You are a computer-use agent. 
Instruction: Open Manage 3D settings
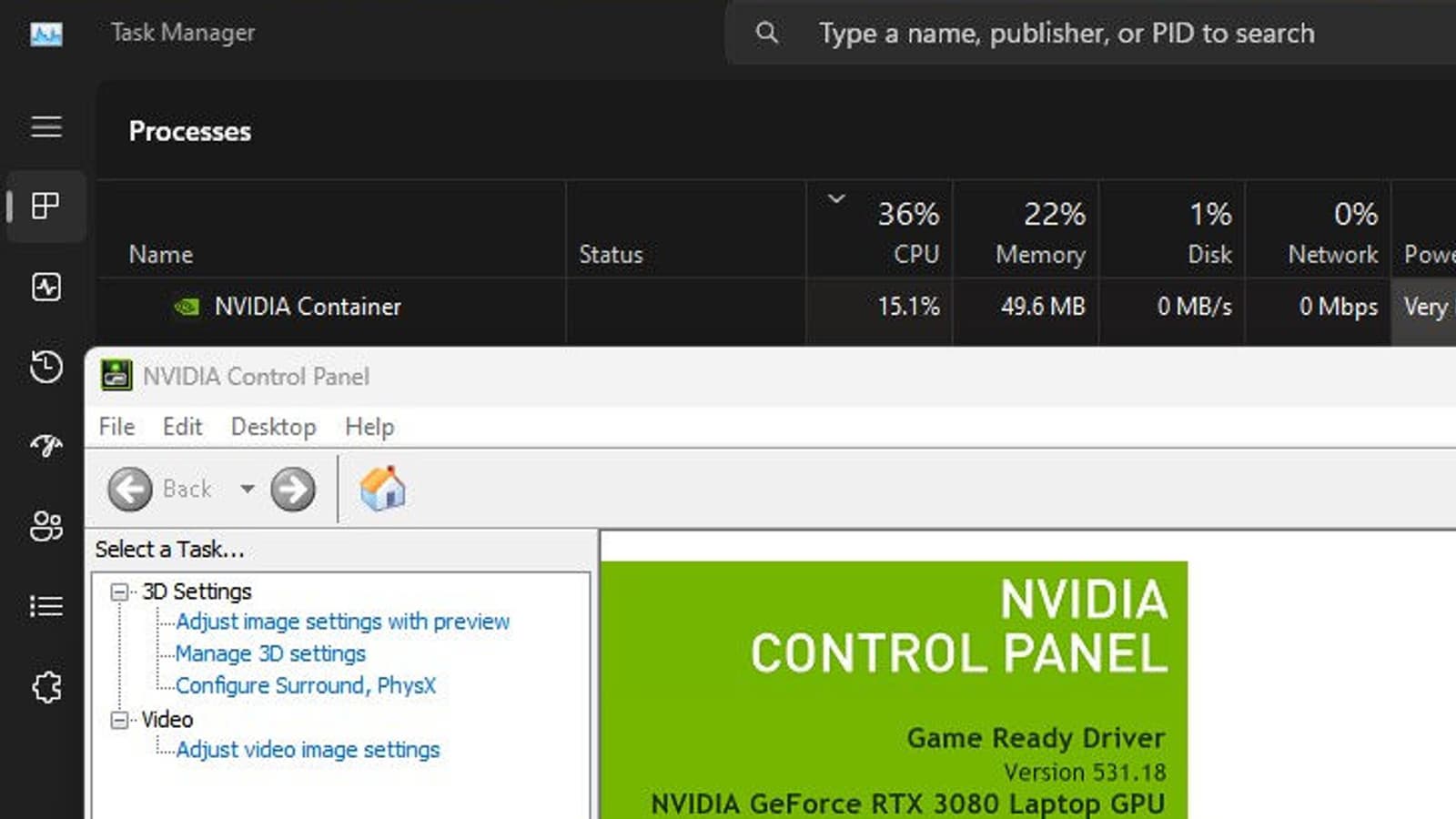270,653
